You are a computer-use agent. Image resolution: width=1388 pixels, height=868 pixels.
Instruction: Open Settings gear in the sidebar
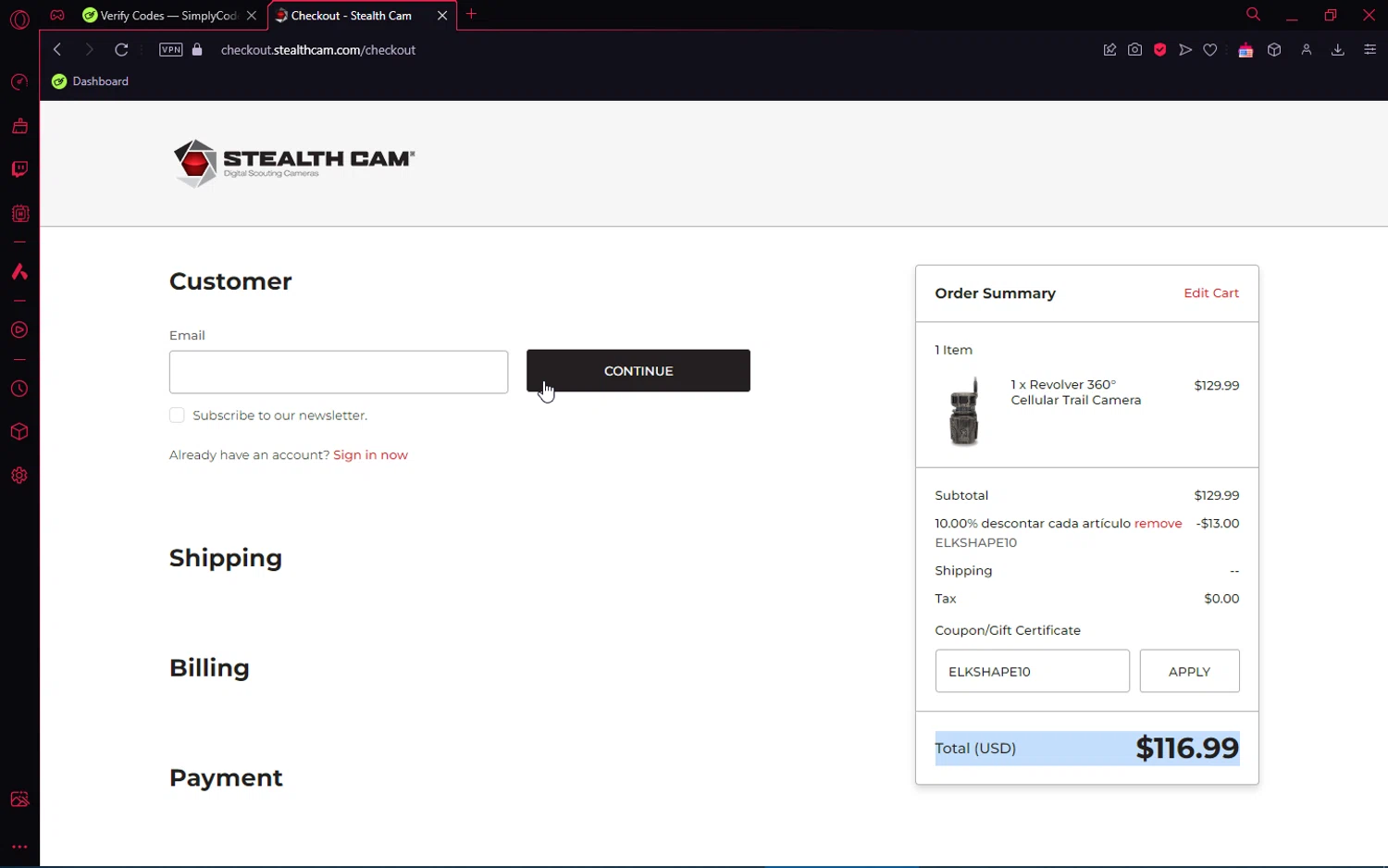19,476
